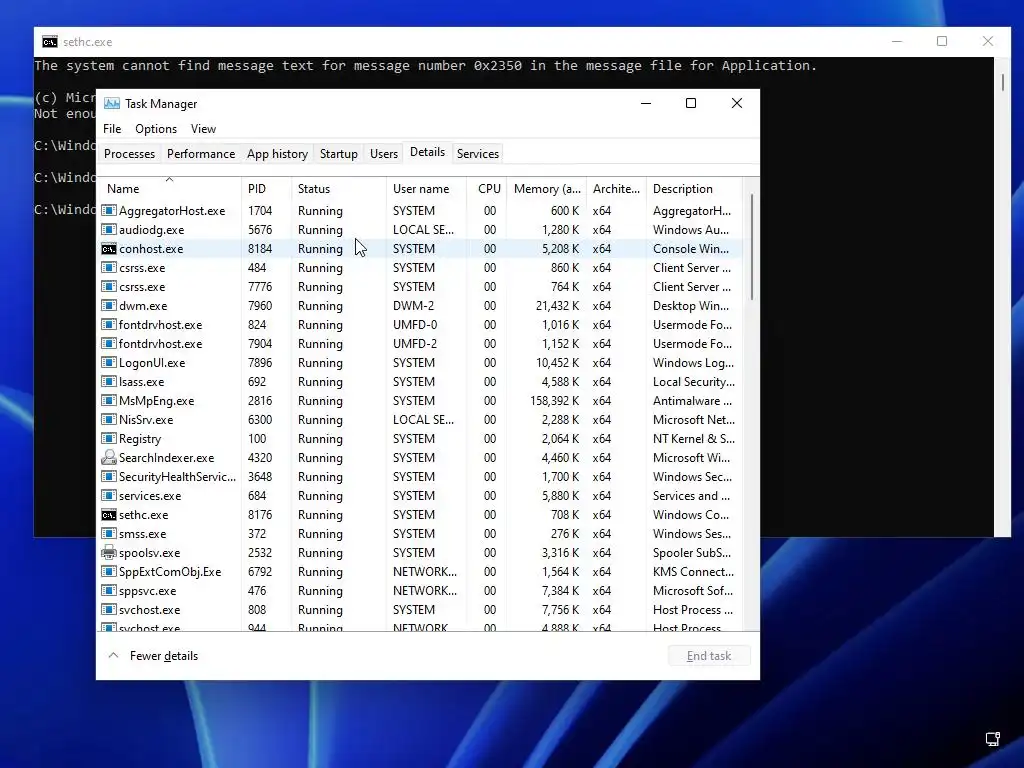Open the View menu
Viewport: 1024px width, 768px height.
tap(203, 129)
